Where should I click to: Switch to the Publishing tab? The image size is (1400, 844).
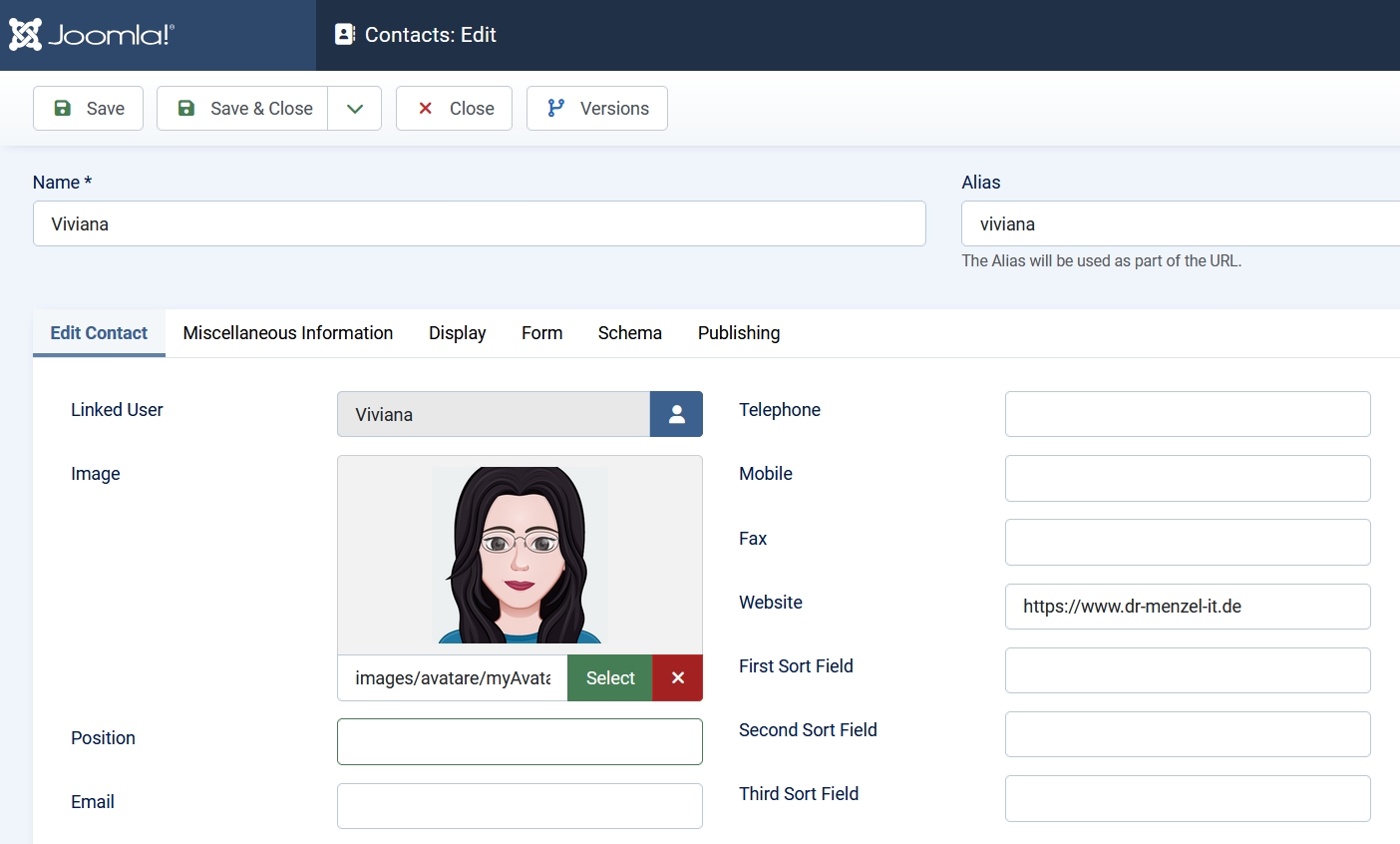[738, 332]
